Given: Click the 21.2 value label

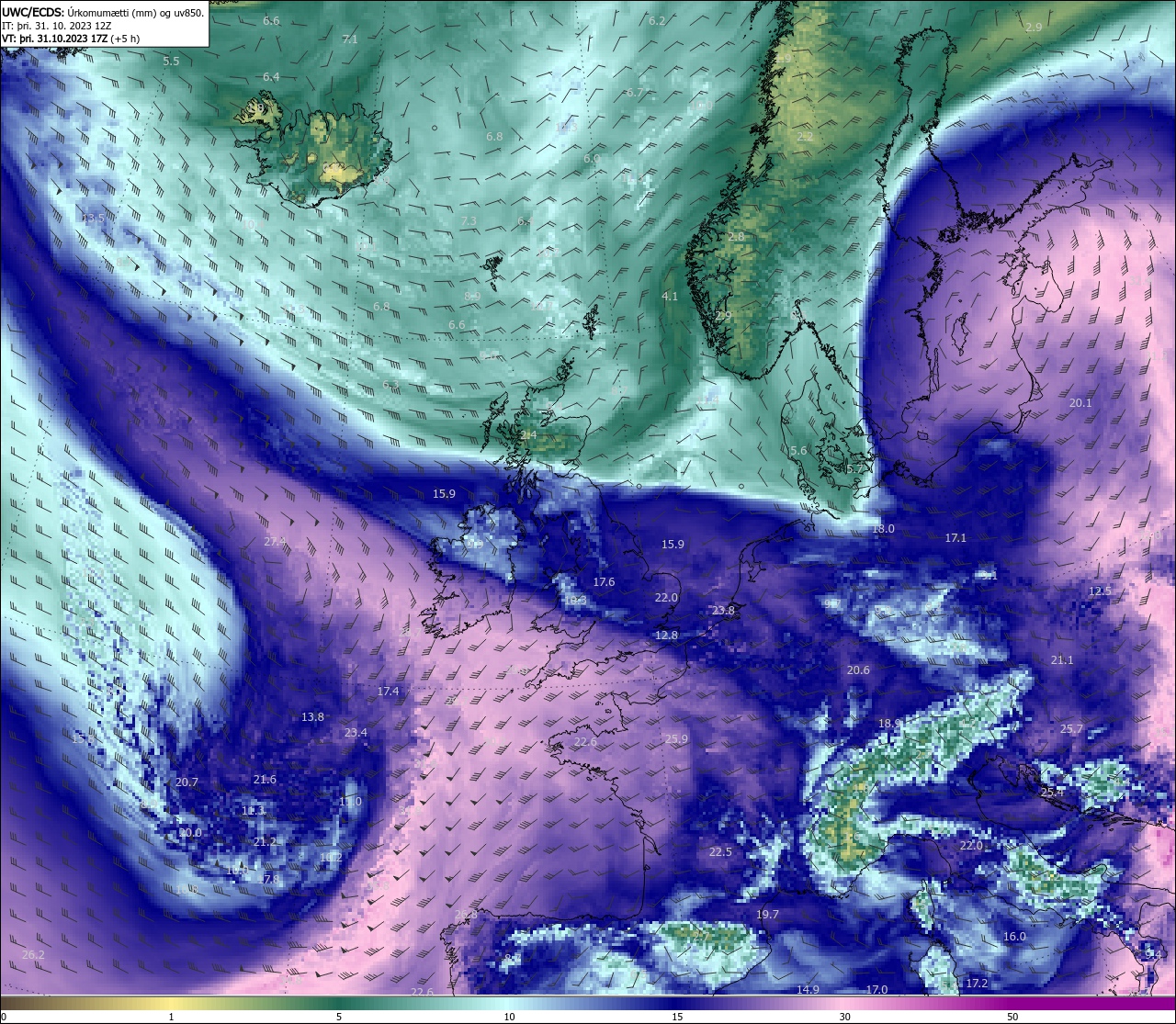Looking at the screenshot, I should (265, 842).
